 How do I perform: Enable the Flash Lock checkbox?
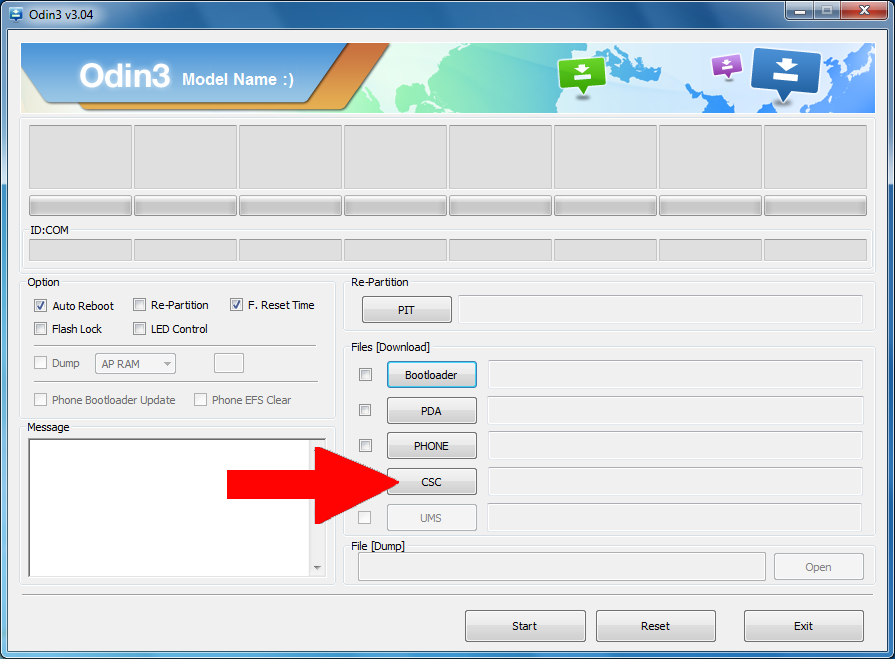pyautogui.click(x=40, y=329)
